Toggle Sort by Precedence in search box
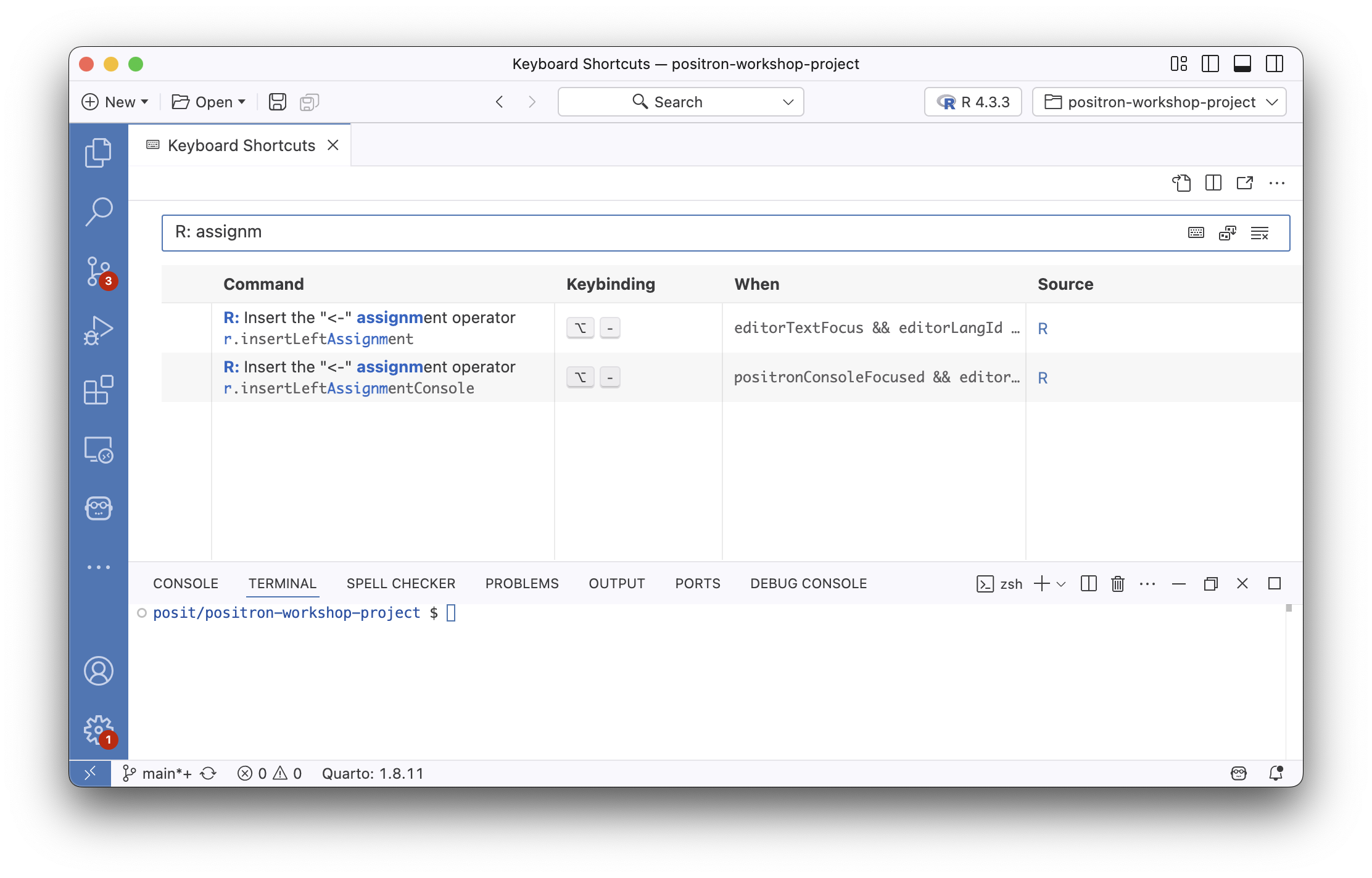Image resolution: width=1372 pixels, height=878 pixels. pyautogui.click(x=1228, y=233)
